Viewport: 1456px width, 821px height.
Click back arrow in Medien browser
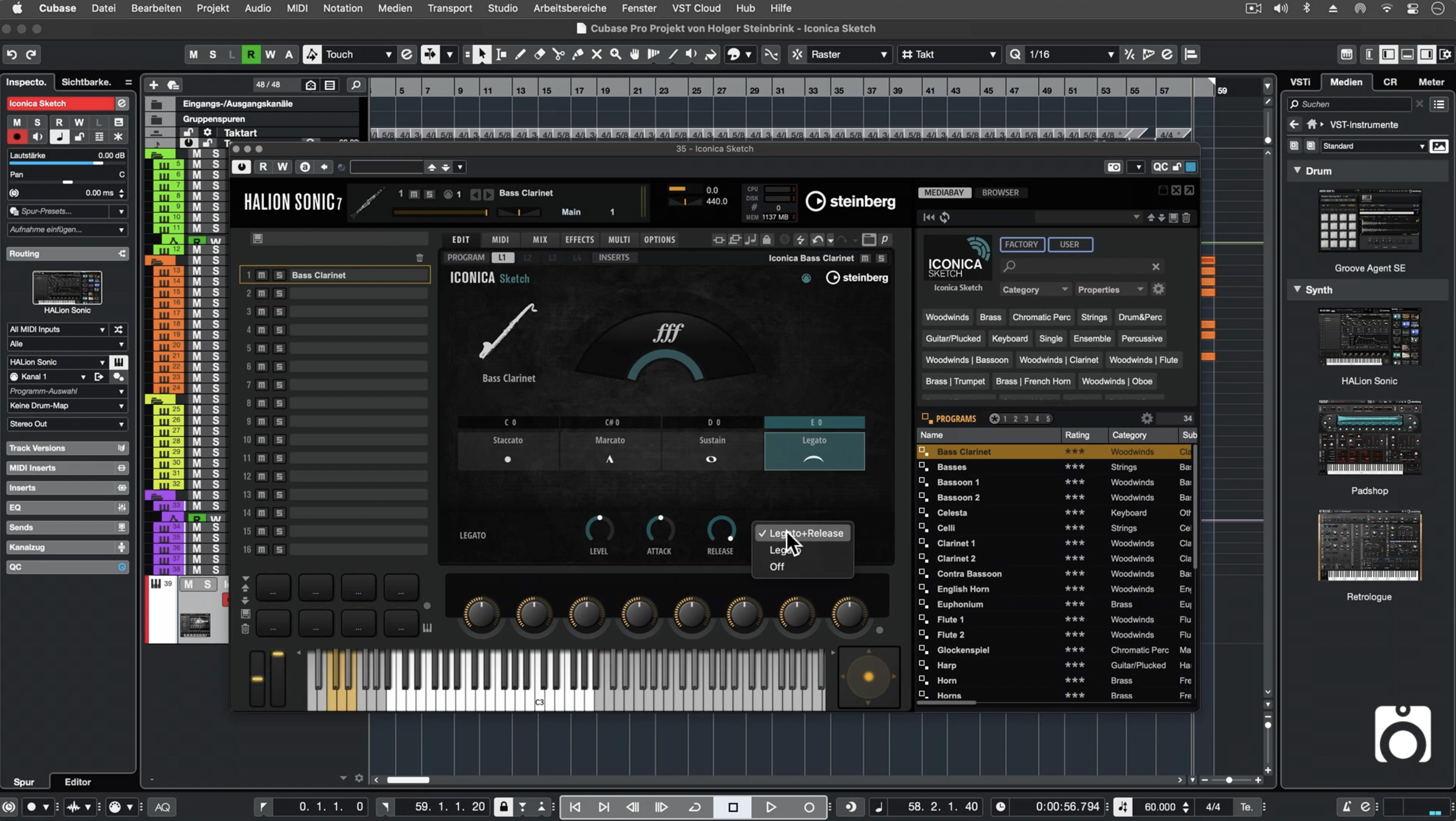[1294, 124]
